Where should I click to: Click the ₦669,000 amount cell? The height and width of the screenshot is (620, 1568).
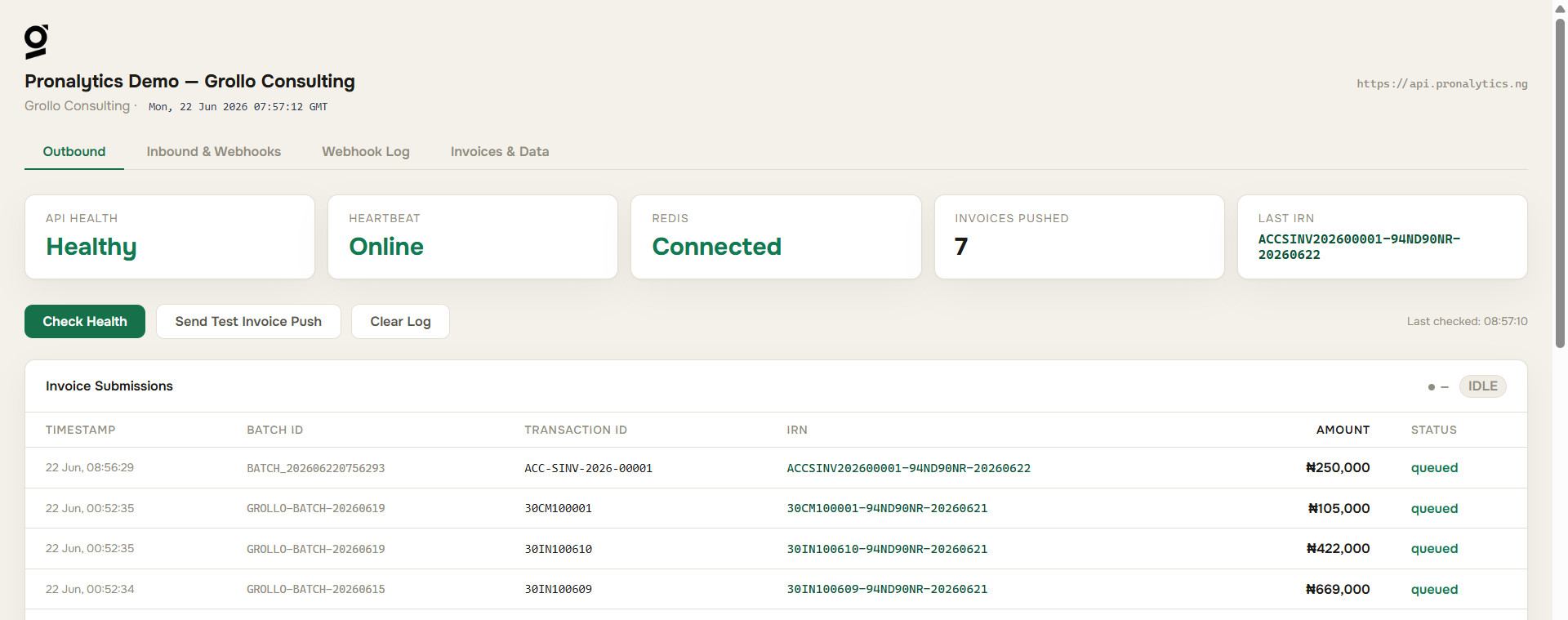(x=1338, y=589)
